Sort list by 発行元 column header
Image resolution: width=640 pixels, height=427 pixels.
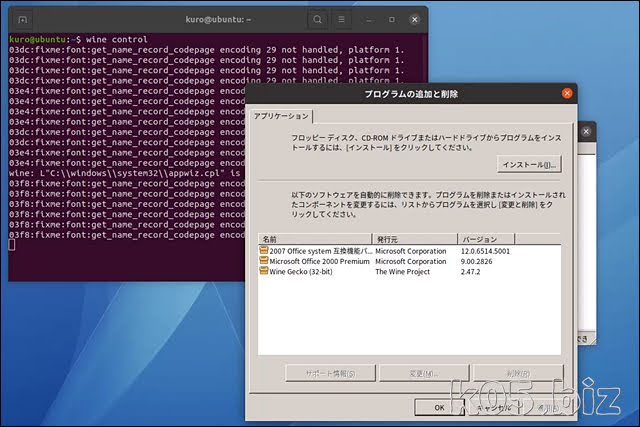[x=415, y=239]
